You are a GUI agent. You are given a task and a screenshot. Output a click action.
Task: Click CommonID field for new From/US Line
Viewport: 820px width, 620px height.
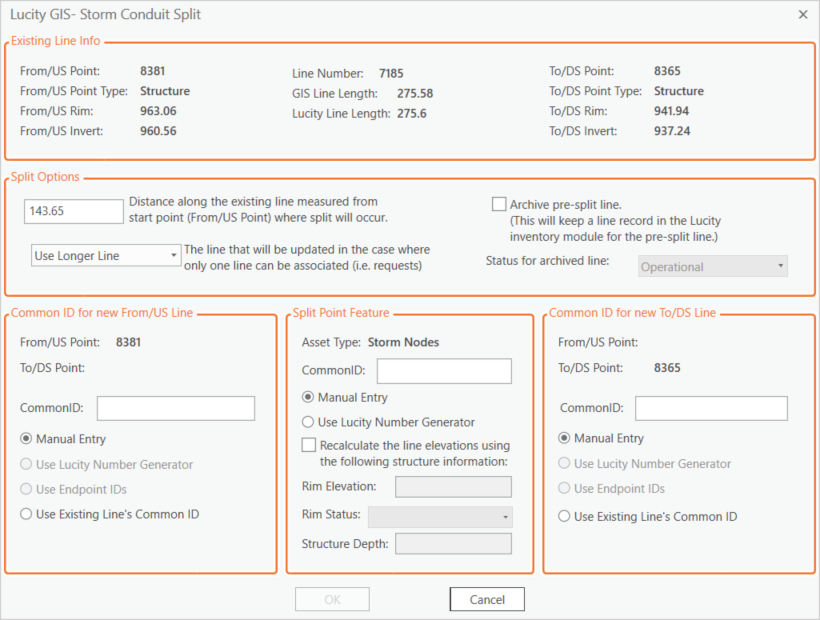tap(176, 408)
